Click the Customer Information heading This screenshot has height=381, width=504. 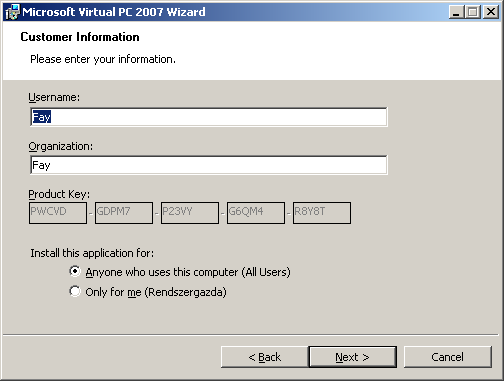click(x=80, y=37)
